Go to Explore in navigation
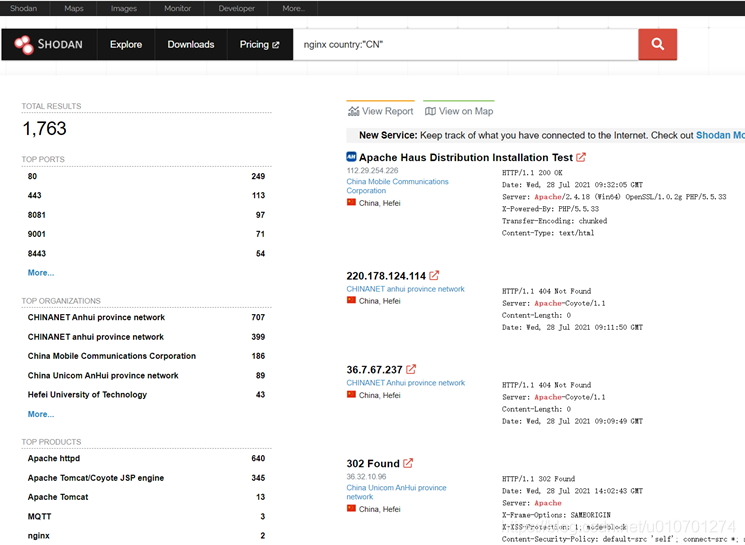Image resolution: width=745 pixels, height=545 pixels. click(x=126, y=45)
